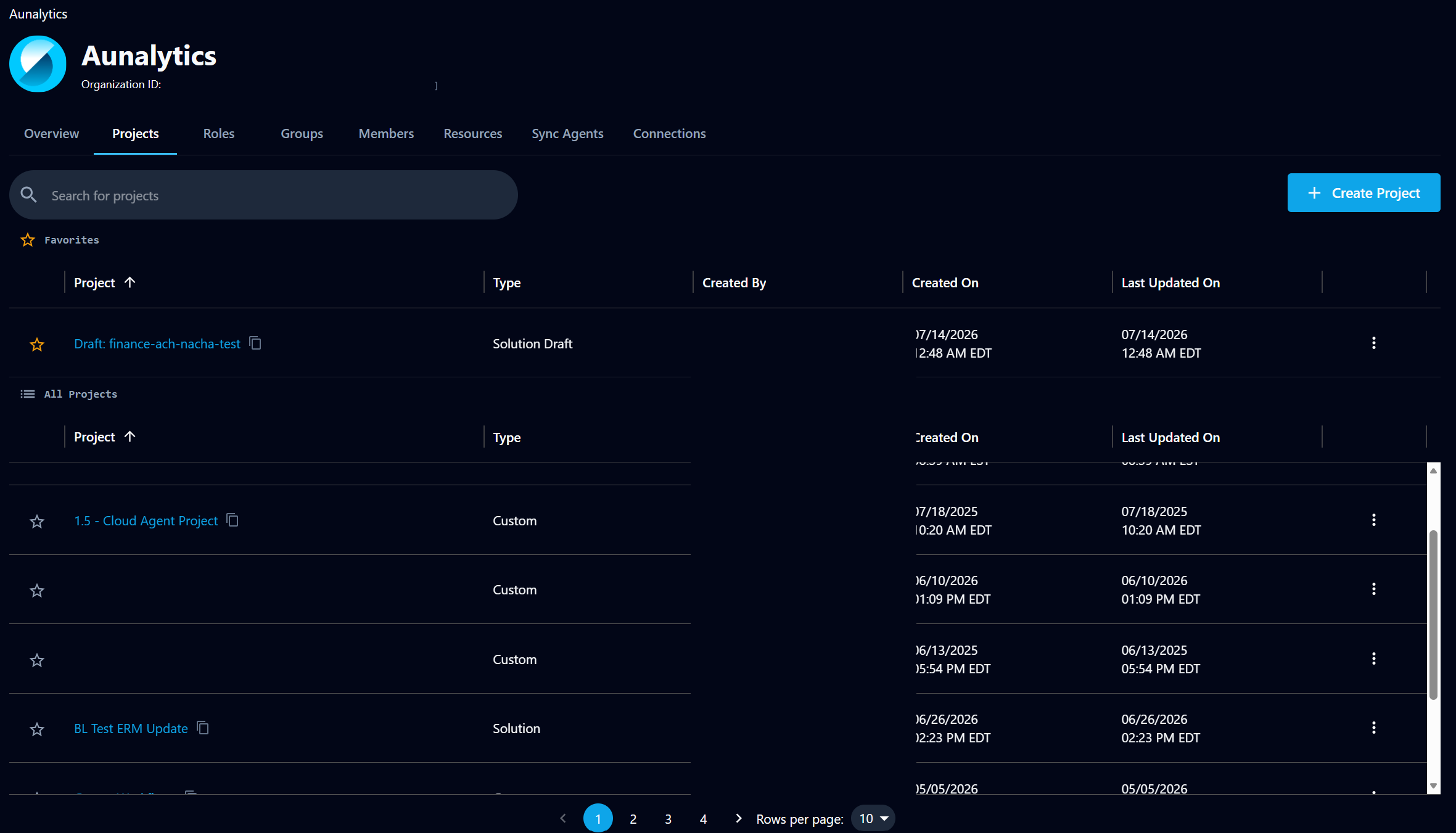Favorite the 1.5 - Cloud Agent Project
Viewport: 1456px width, 833px height.
(37, 521)
